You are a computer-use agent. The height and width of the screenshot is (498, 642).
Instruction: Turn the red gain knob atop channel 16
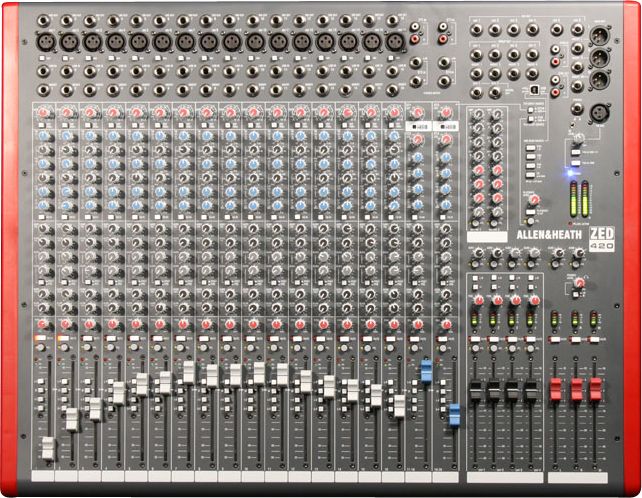tap(394, 112)
